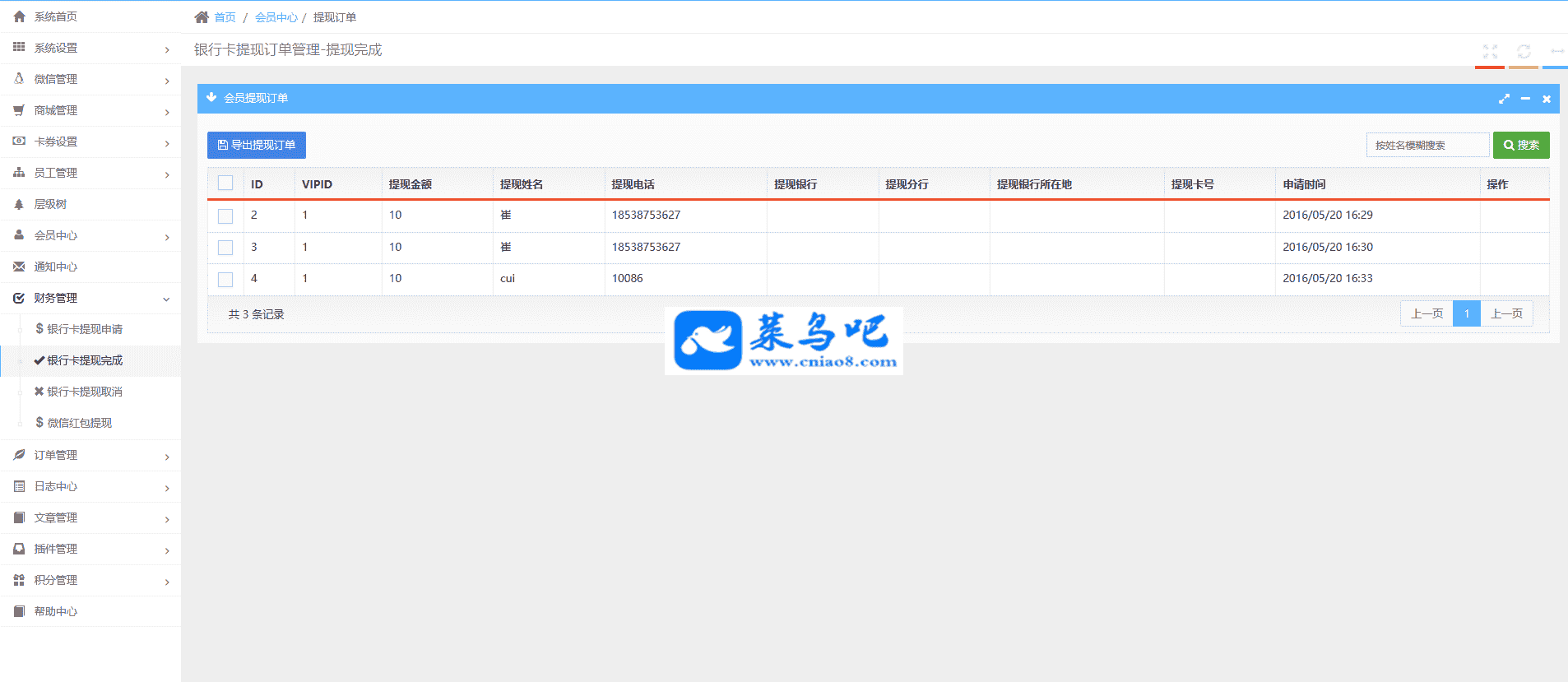Click the name search input field
The width and height of the screenshot is (1568, 682).
coord(1427,145)
